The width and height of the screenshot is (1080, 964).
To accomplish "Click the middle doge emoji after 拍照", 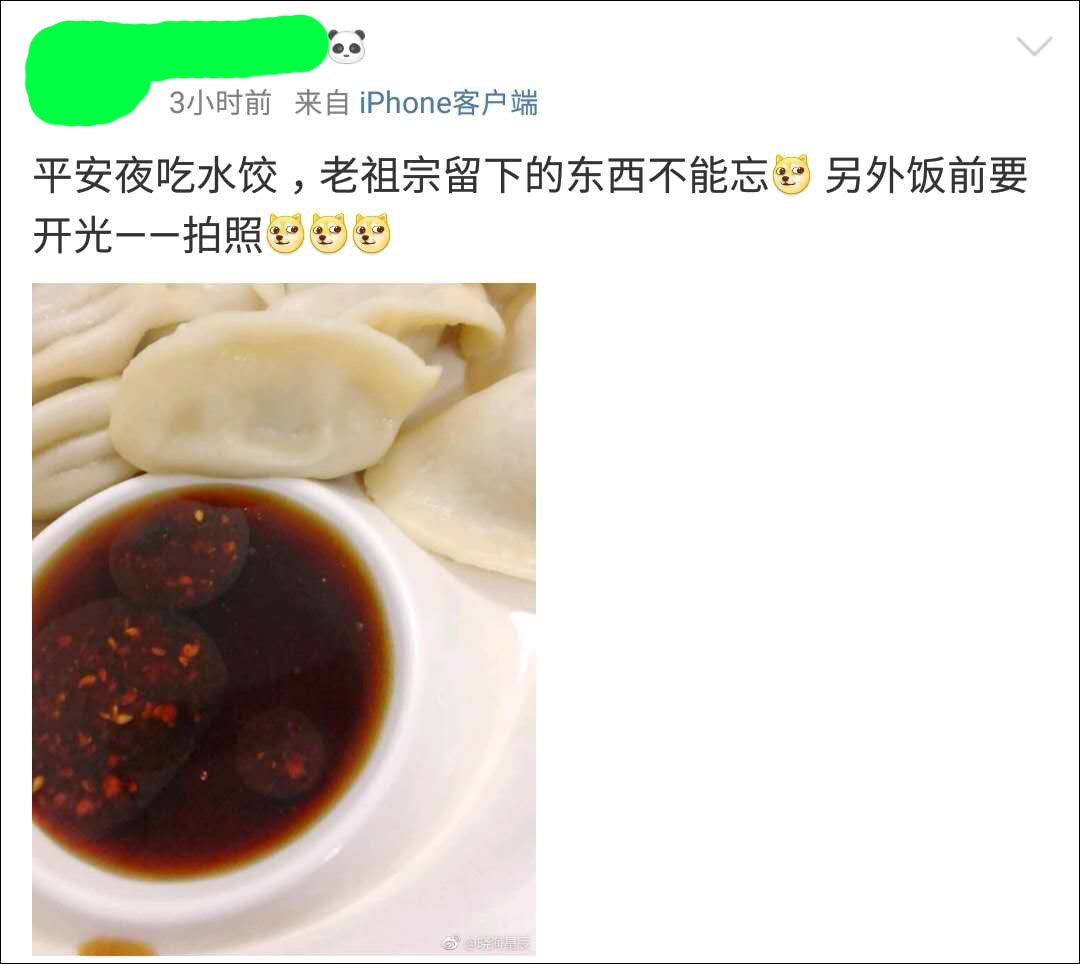I will click(x=329, y=233).
